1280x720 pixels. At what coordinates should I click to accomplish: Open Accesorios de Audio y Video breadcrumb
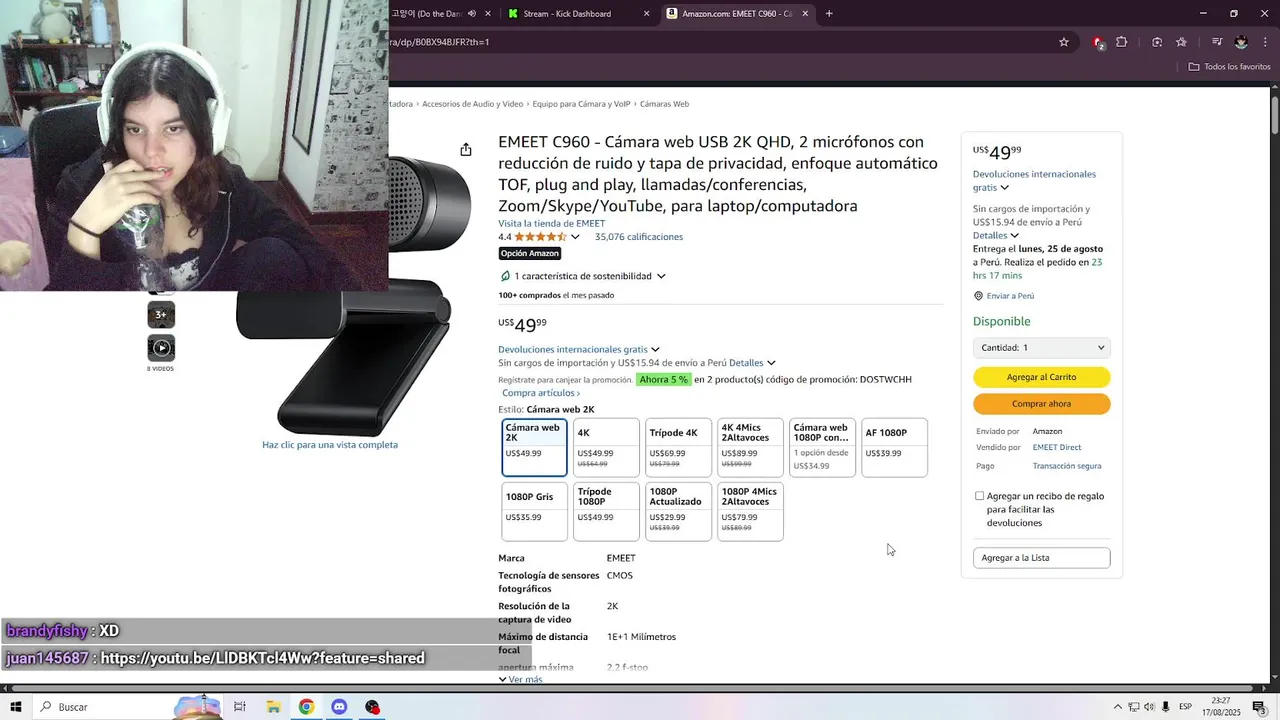(x=472, y=104)
